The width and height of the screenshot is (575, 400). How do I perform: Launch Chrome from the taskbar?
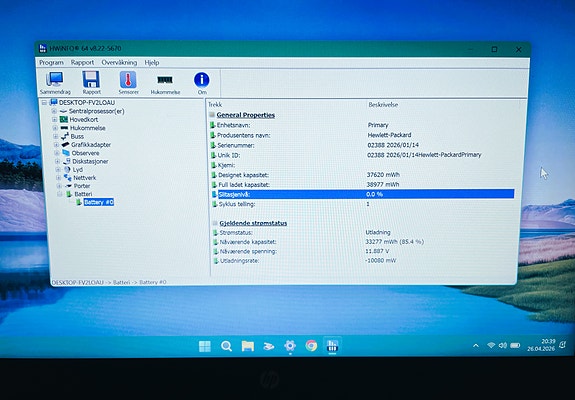311,345
